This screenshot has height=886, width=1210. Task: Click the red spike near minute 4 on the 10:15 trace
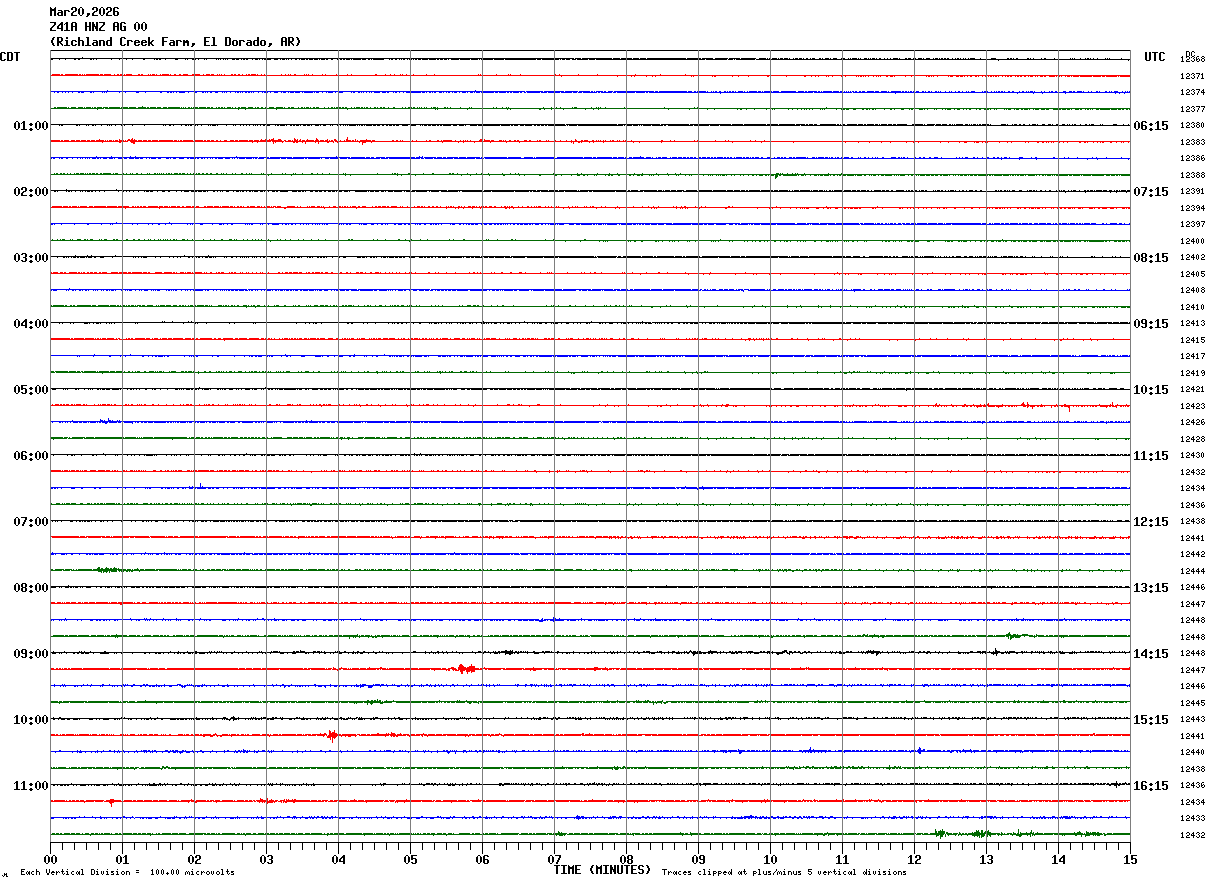pos(332,735)
